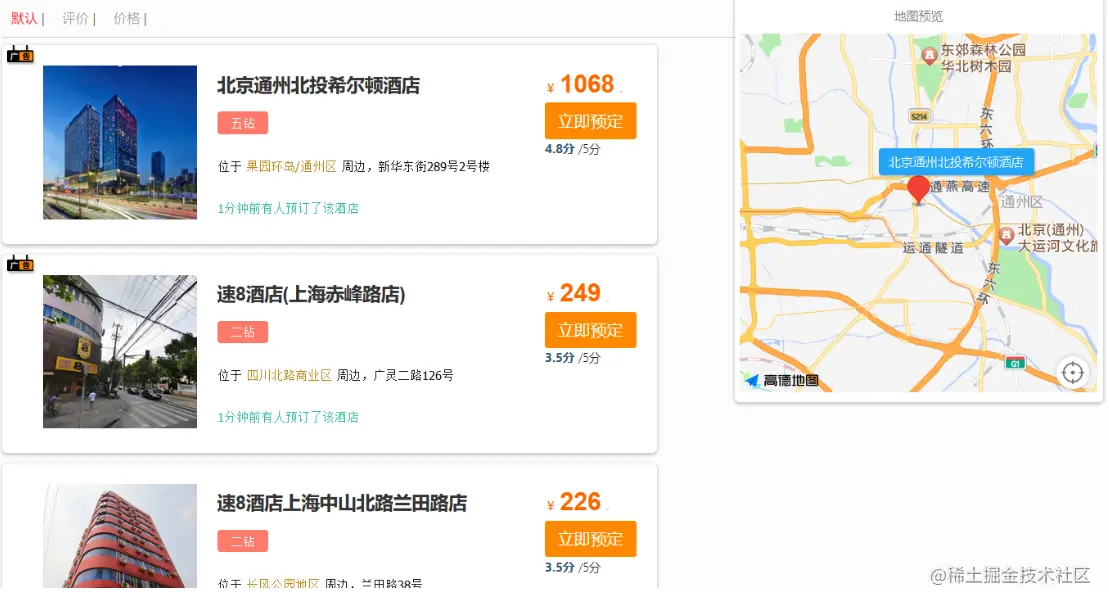Open hotel title 北京通州北投希尔顿酒店
Viewport: 1109px width, 604px height.
[318, 86]
